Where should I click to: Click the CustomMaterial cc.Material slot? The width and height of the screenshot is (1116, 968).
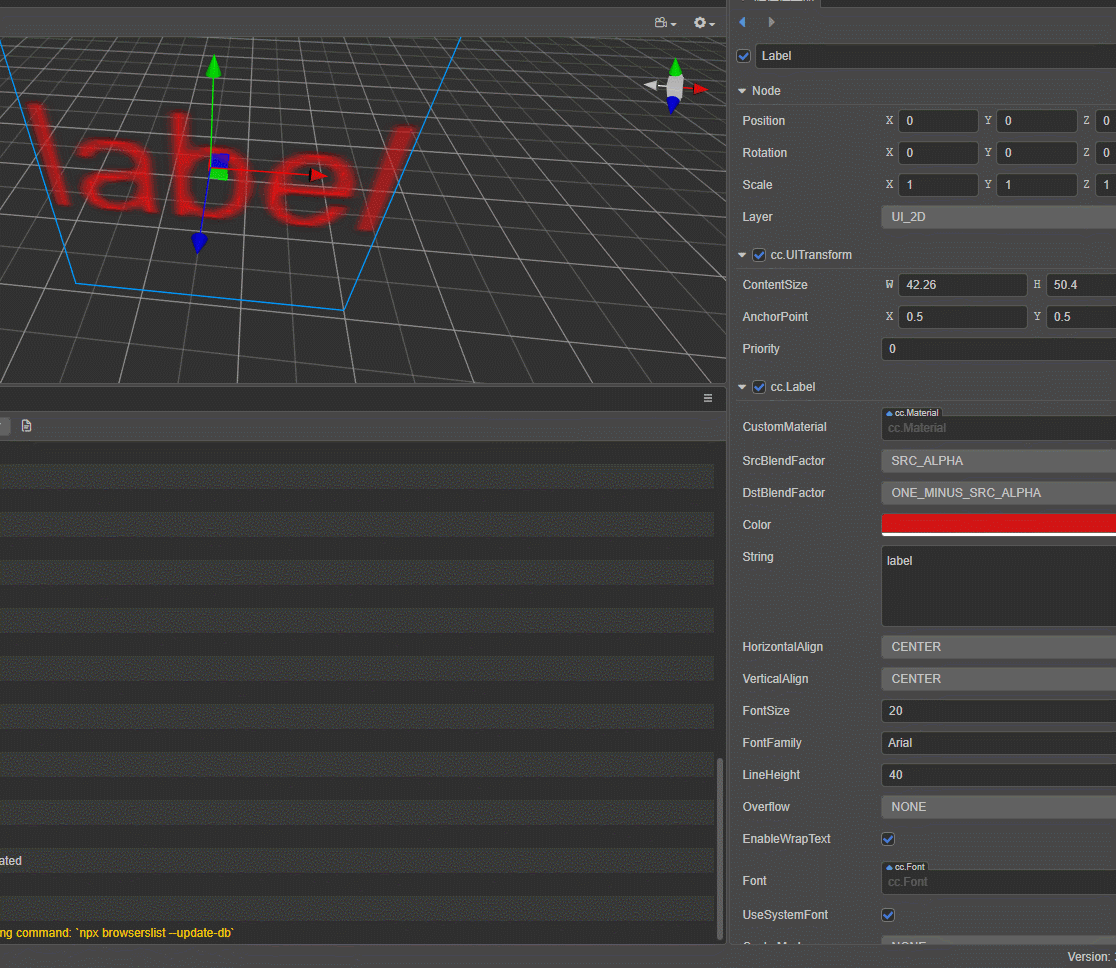click(x=999, y=428)
